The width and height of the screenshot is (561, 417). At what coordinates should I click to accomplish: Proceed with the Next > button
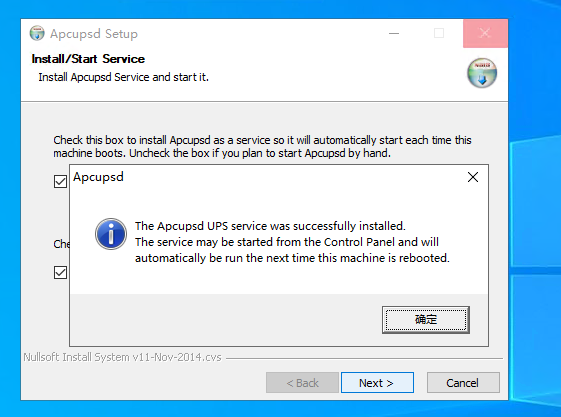[x=377, y=383]
